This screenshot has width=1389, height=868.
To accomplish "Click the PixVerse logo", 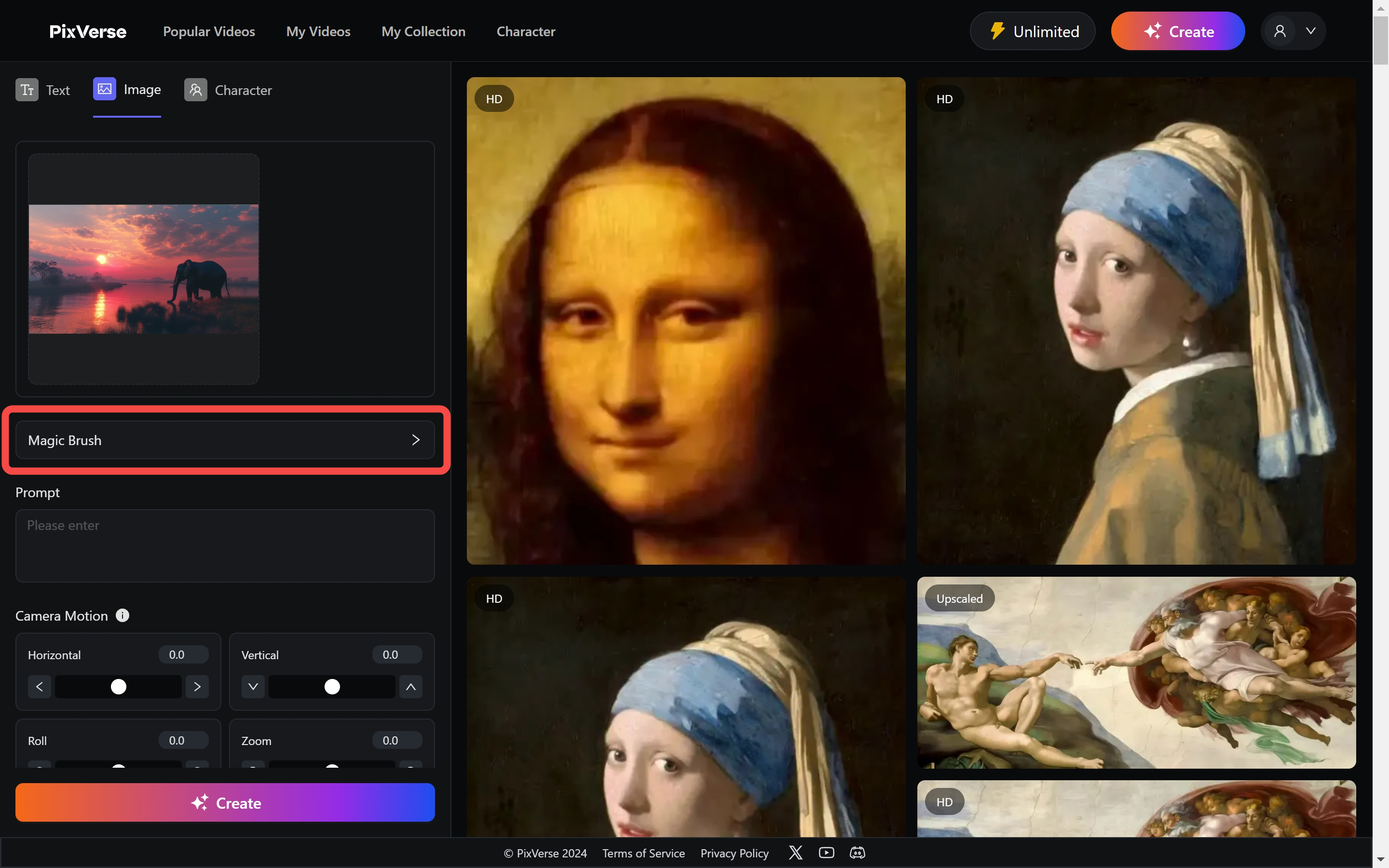I will 88,31.
